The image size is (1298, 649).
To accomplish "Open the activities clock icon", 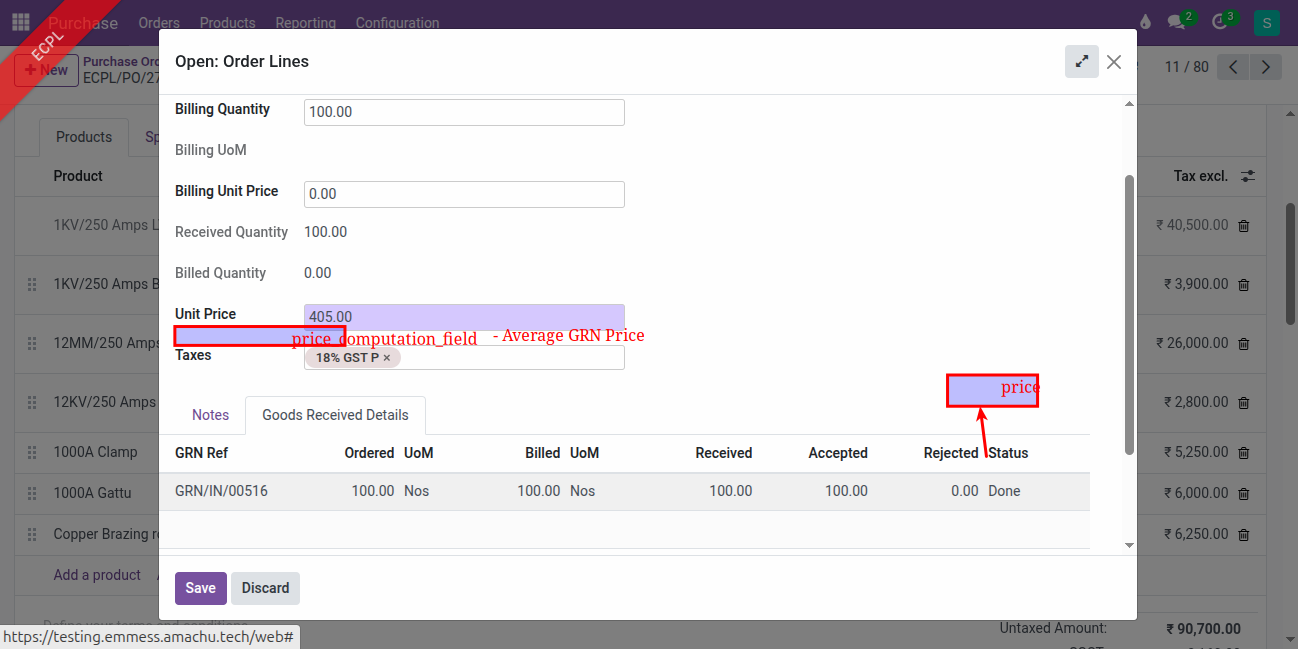I will pyautogui.click(x=1220, y=22).
